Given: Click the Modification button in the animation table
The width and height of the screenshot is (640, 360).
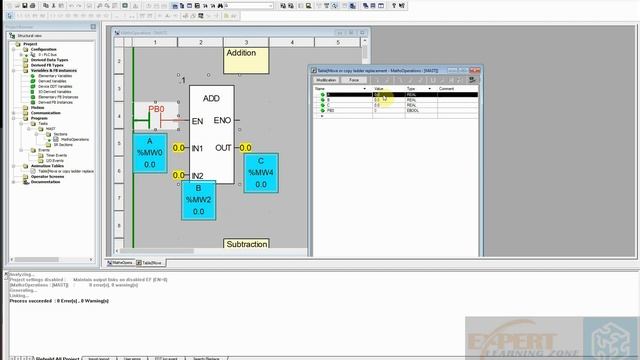Looking at the screenshot, I should [x=326, y=80].
